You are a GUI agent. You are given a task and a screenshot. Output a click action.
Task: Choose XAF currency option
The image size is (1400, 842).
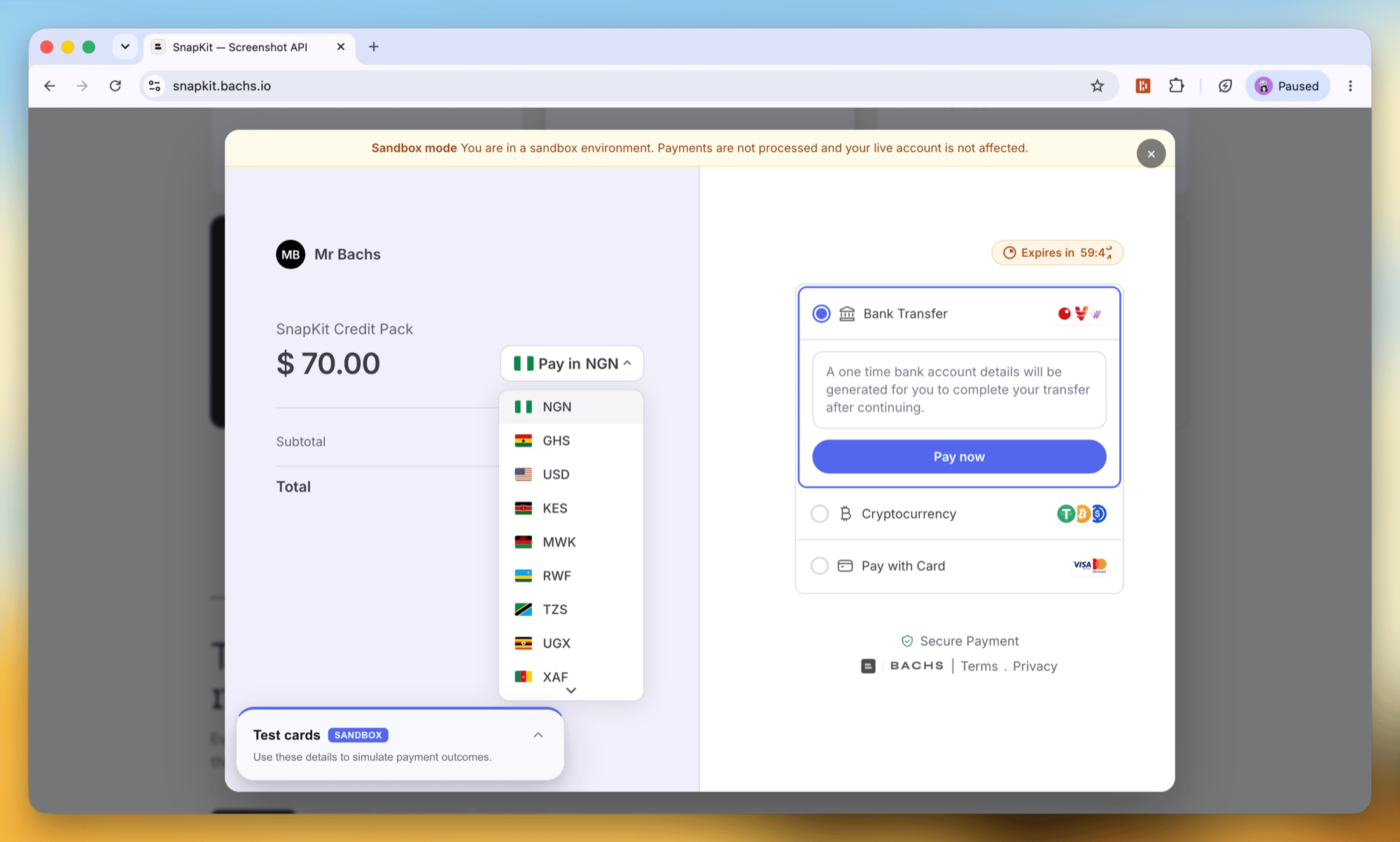point(571,676)
